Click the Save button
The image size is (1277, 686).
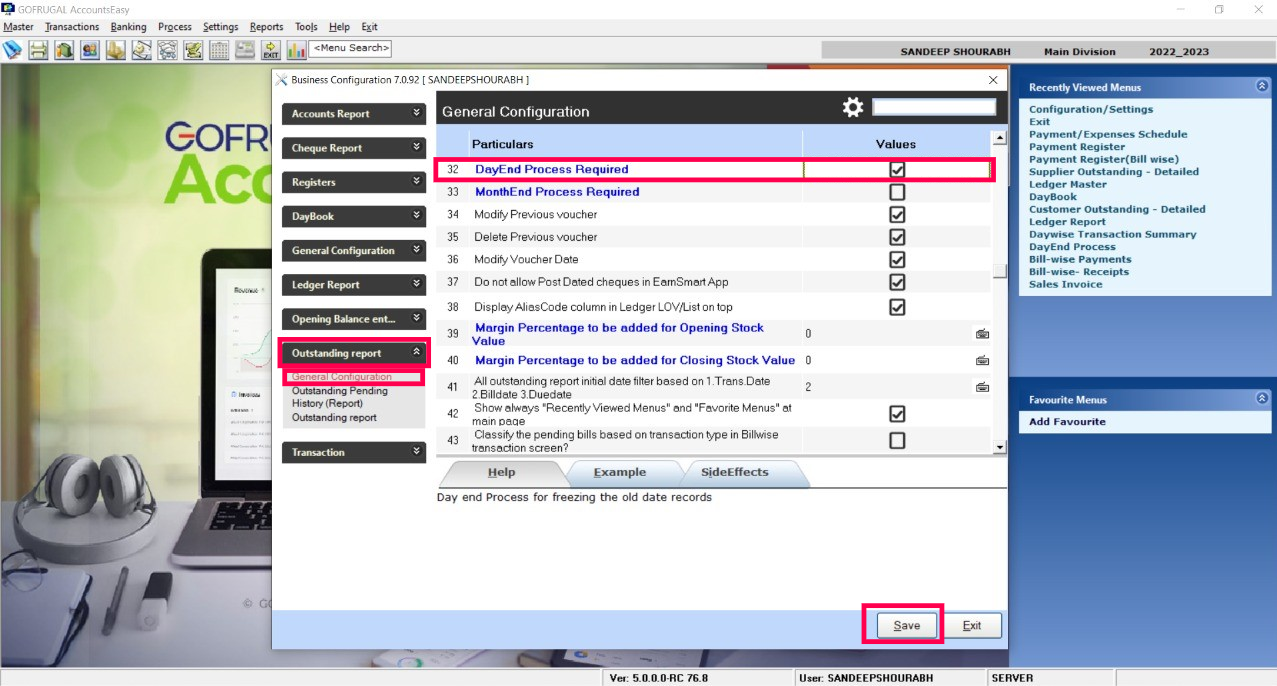[x=906, y=625]
